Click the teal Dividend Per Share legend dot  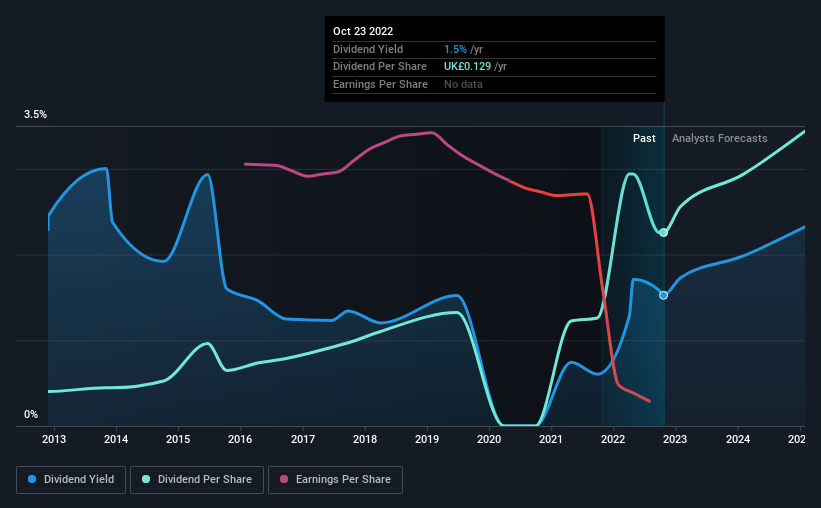[x=146, y=479]
